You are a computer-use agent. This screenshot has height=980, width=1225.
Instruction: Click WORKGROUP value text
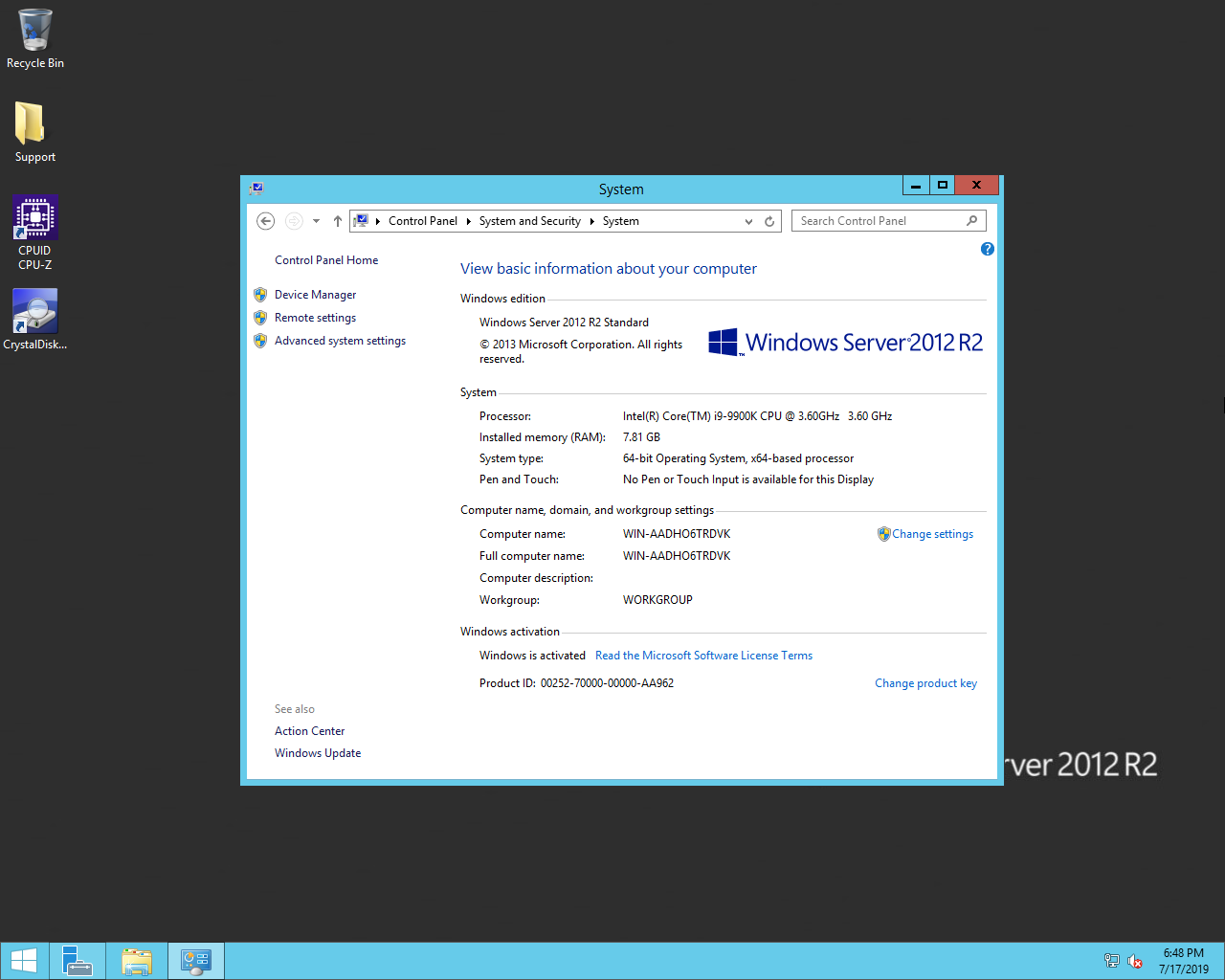tap(657, 600)
